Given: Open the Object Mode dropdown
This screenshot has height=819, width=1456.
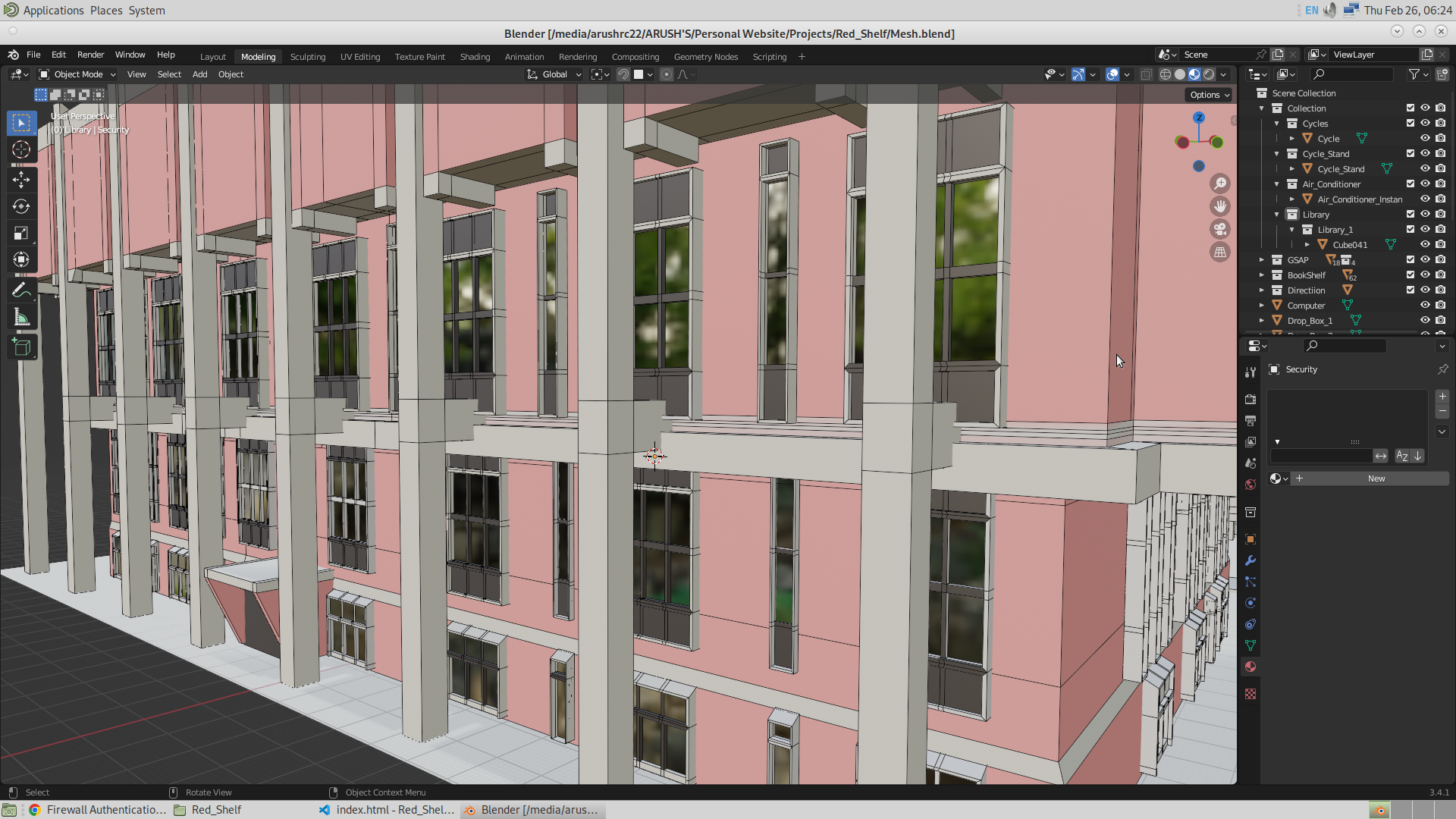Looking at the screenshot, I should click(76, 74).
